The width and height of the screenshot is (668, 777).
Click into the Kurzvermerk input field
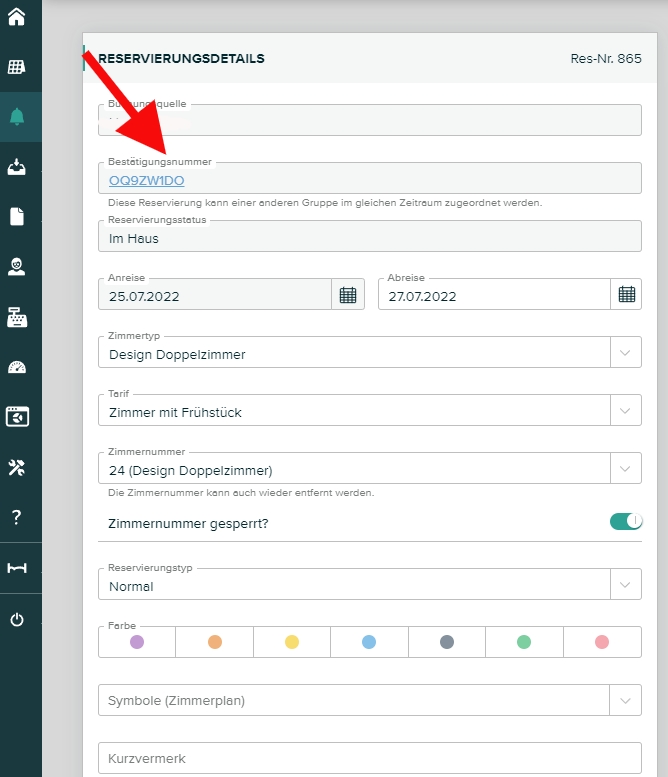(369, 758)
